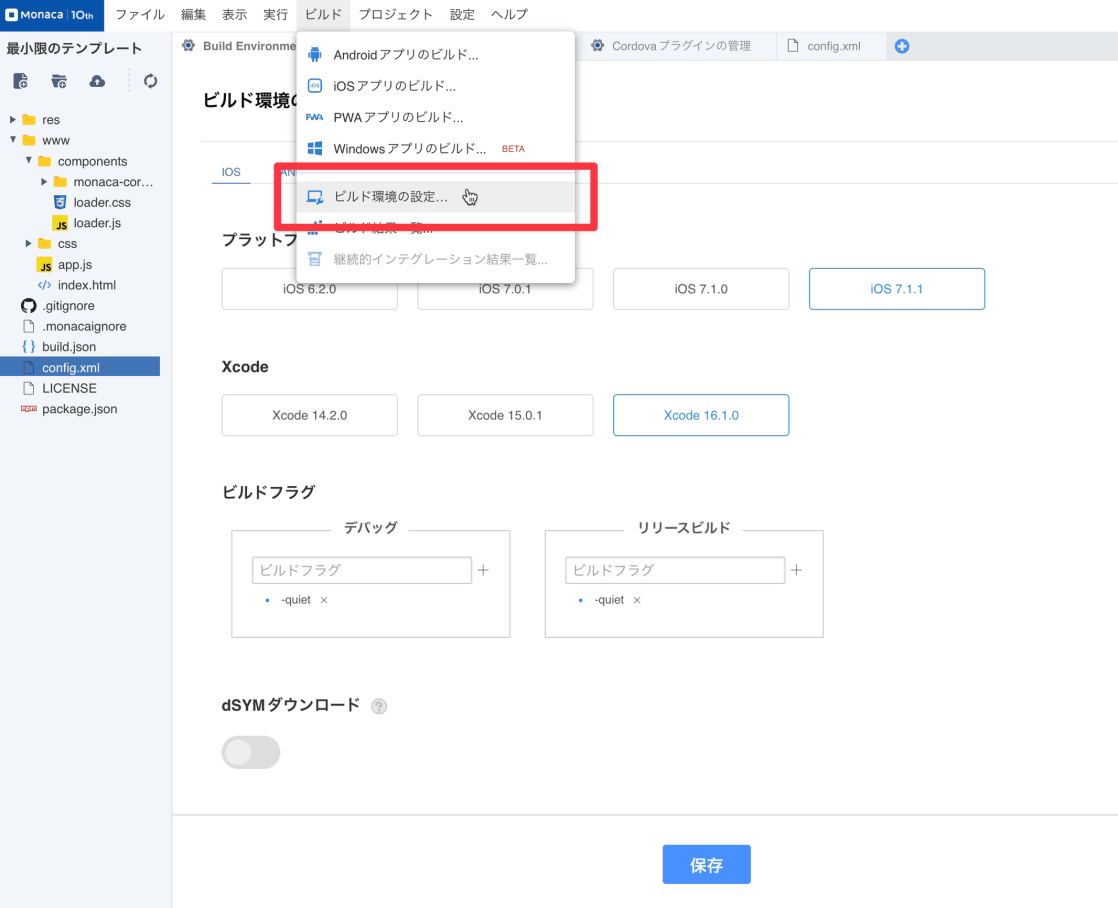Refresh the project file tree
1118x908 pixels.
click(149, 81)
